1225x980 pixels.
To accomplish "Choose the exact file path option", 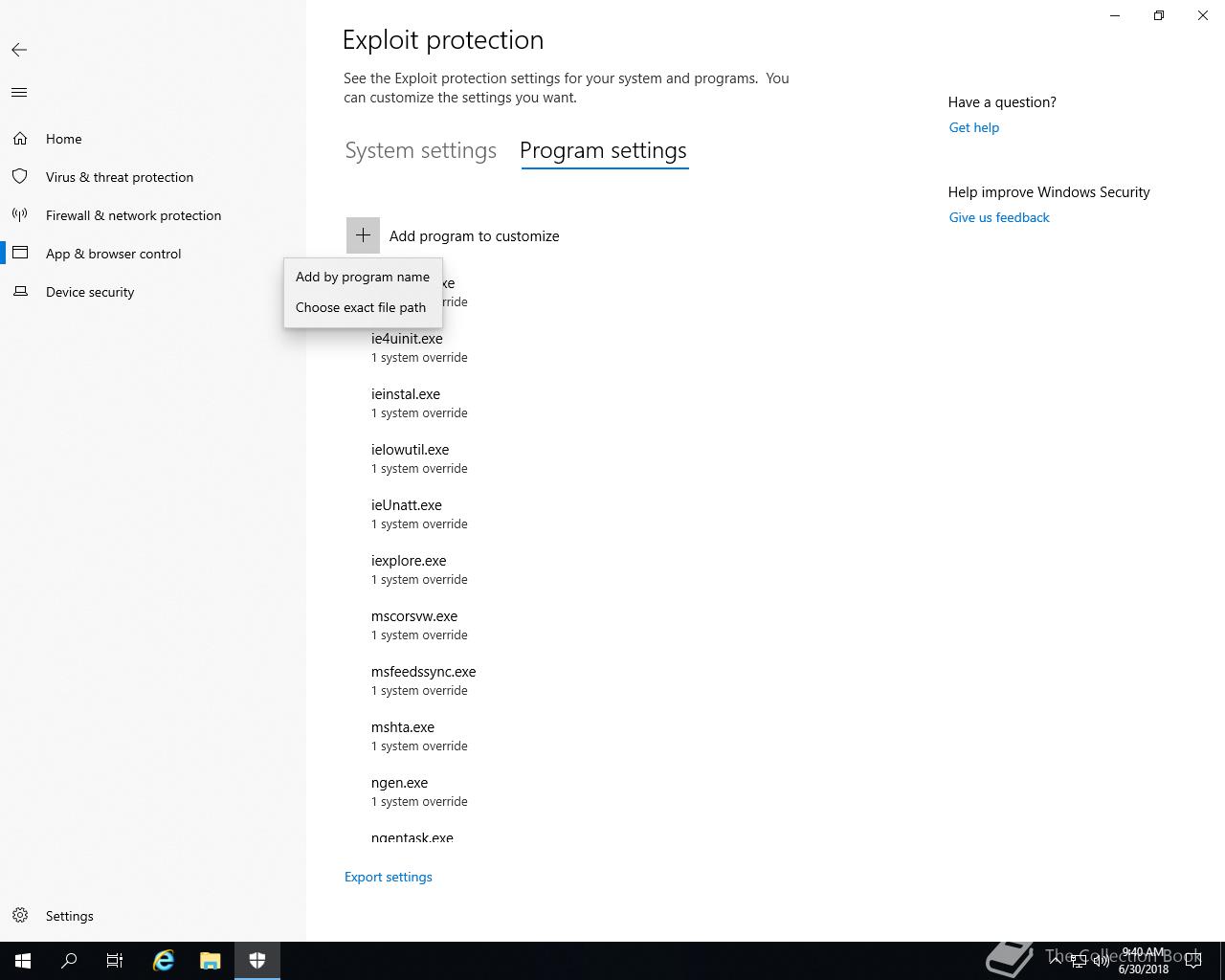I will click(x=363, y=307).
